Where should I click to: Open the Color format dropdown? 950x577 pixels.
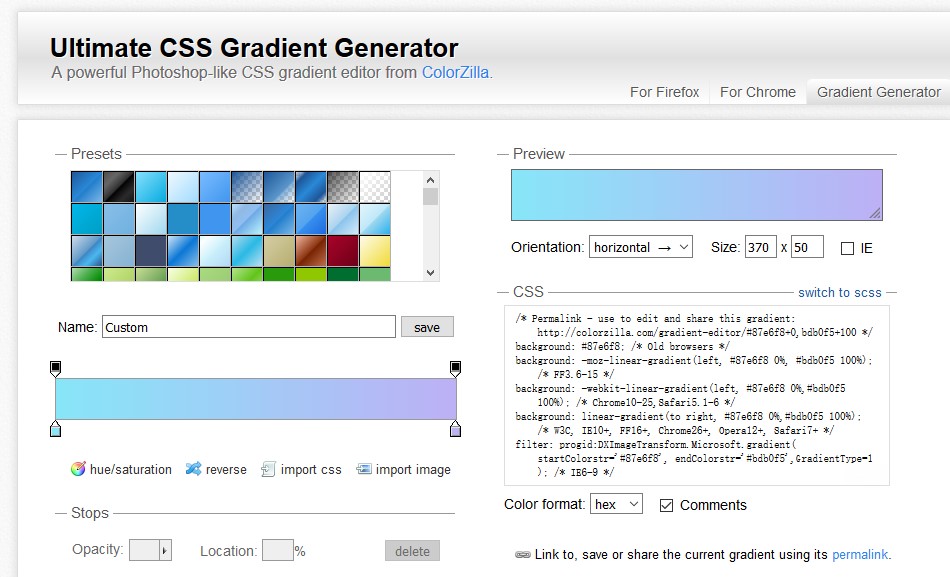(x=616, y=505)
